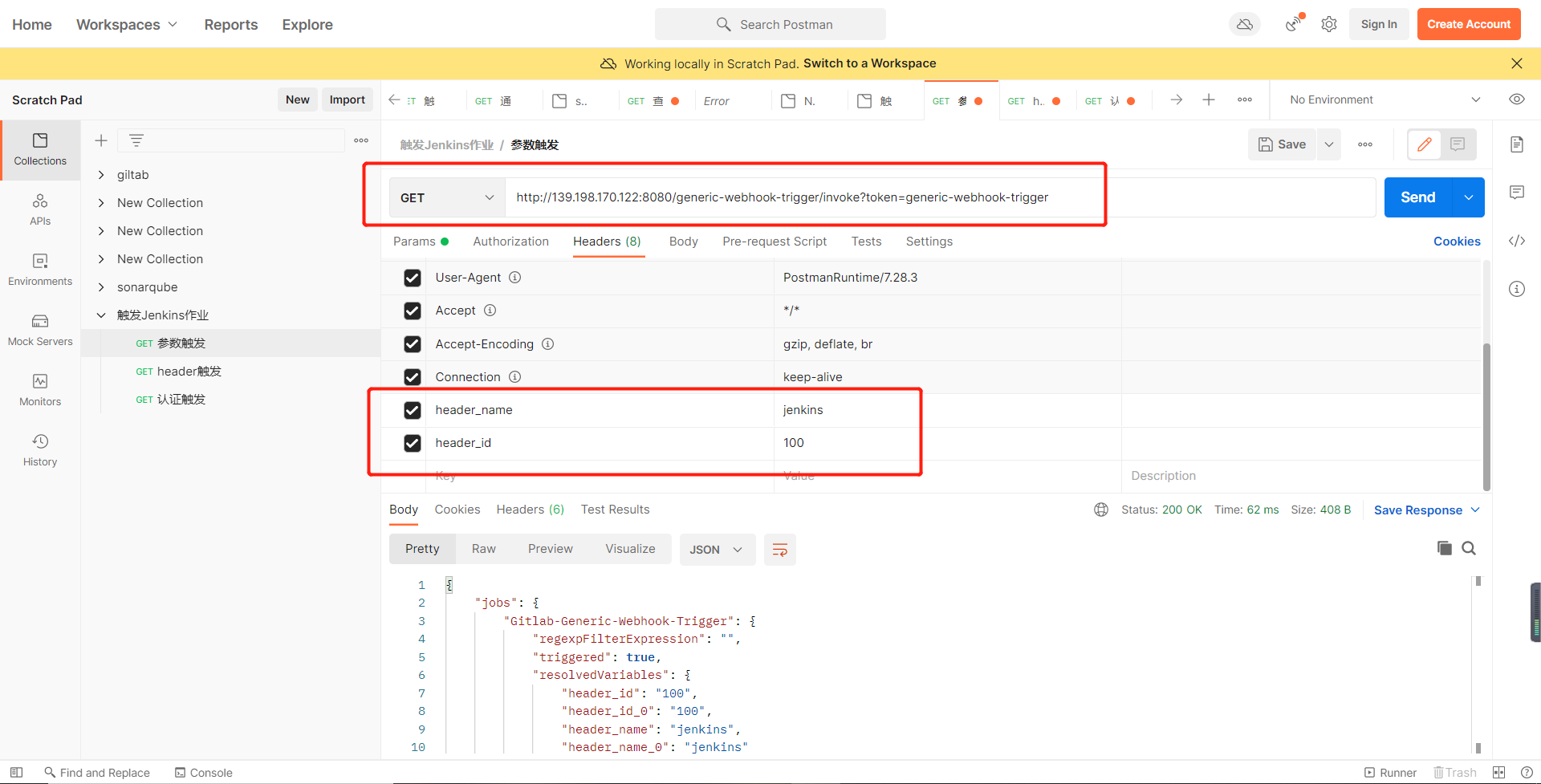Viewport: 1541px width, 784px height.
Task: Switch to the Pre-request Script tab
Action: [774, 241]
